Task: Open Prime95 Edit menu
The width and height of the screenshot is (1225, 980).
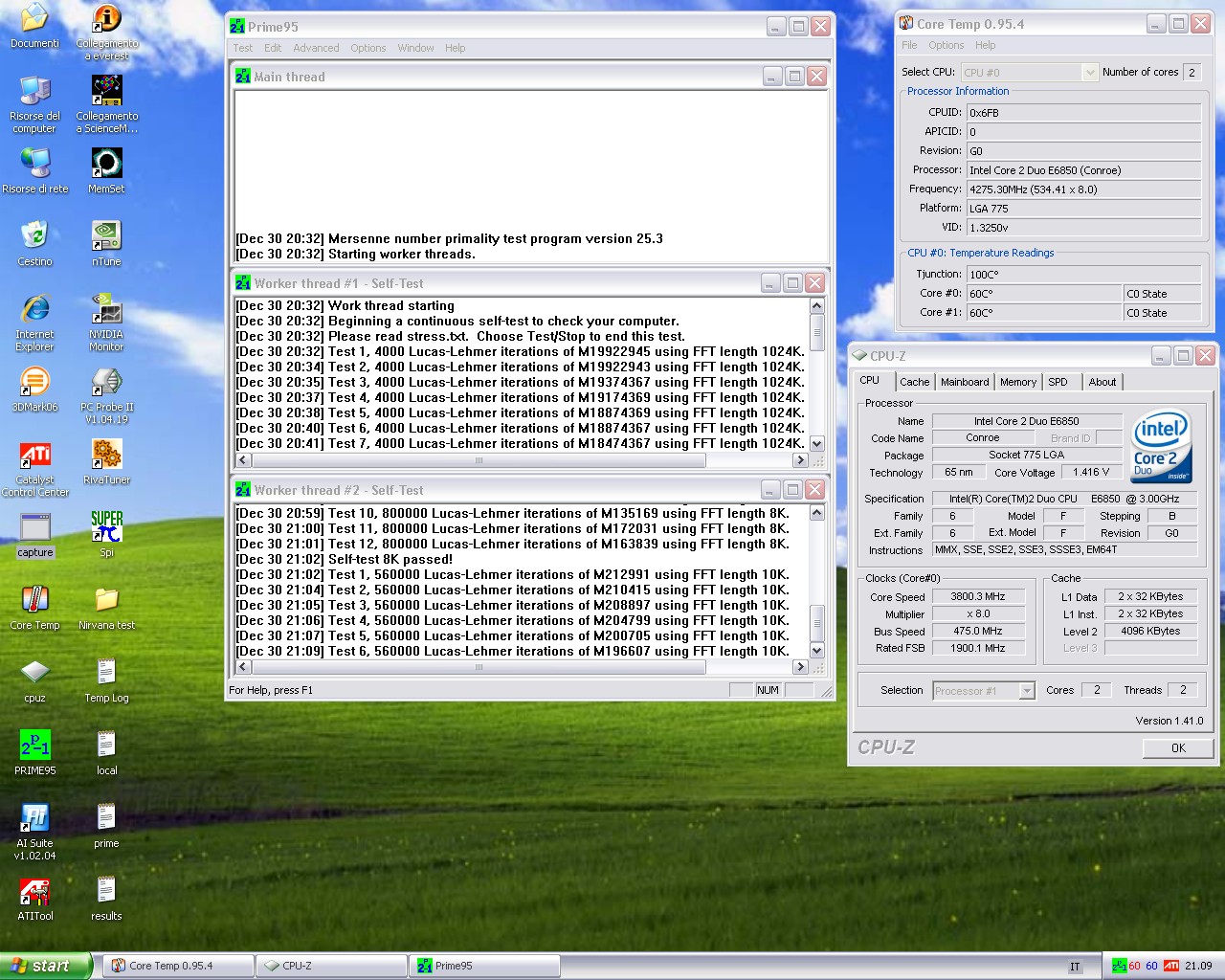Action: [273, 48]
